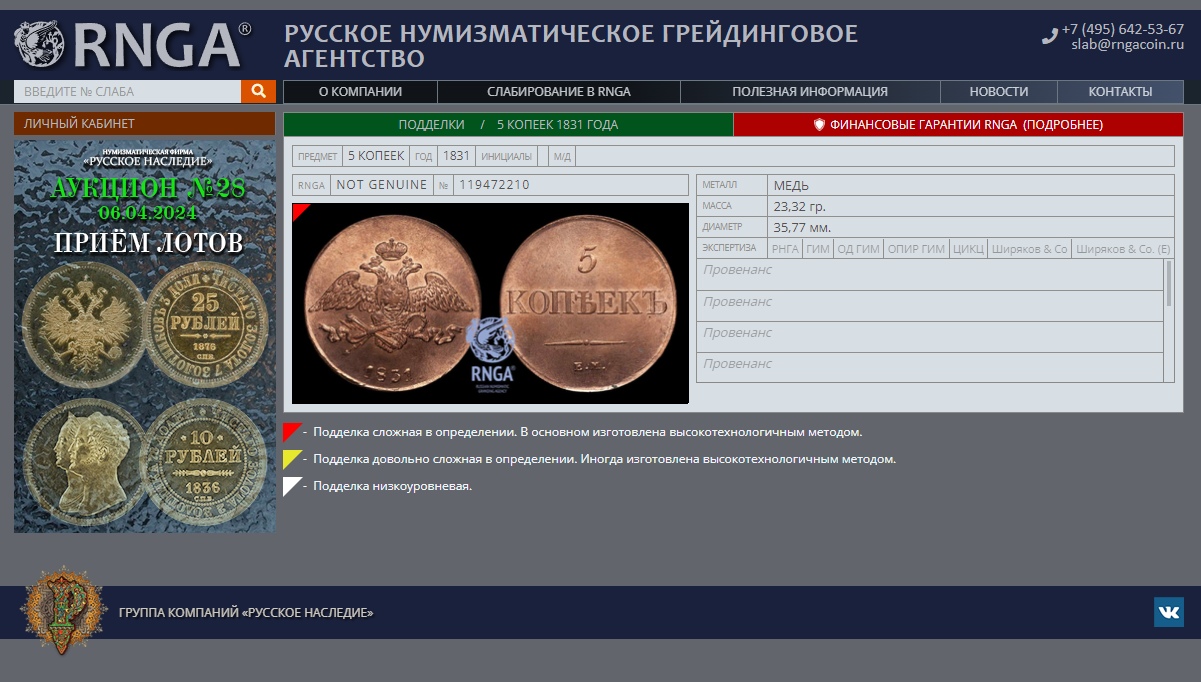Click the phone icon beside the number
Image resolution: width=1201 pixels, height=682 pixels.
click(x=1049, y=37)
